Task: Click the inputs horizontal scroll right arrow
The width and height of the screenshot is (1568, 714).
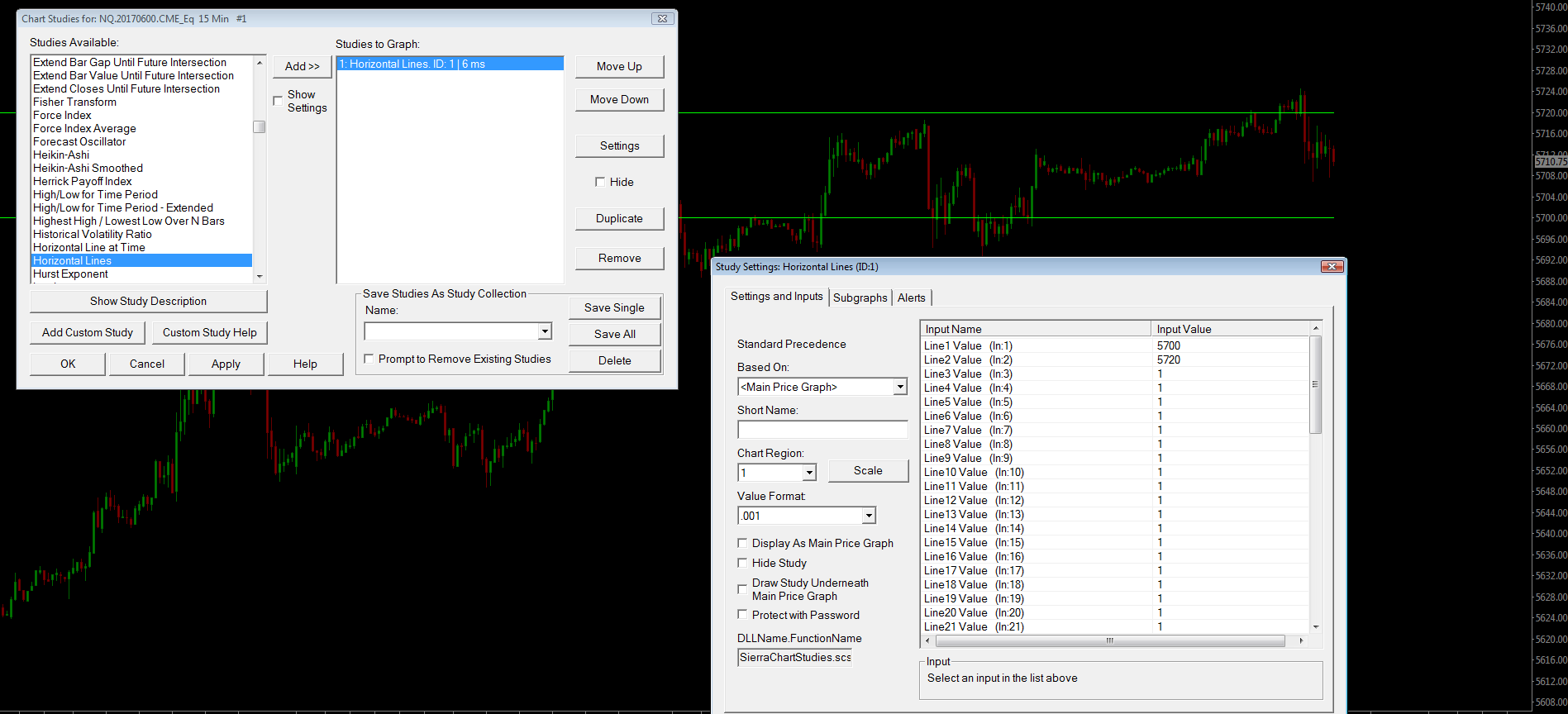Action: pyautogui.click(x=1301, y=640)
